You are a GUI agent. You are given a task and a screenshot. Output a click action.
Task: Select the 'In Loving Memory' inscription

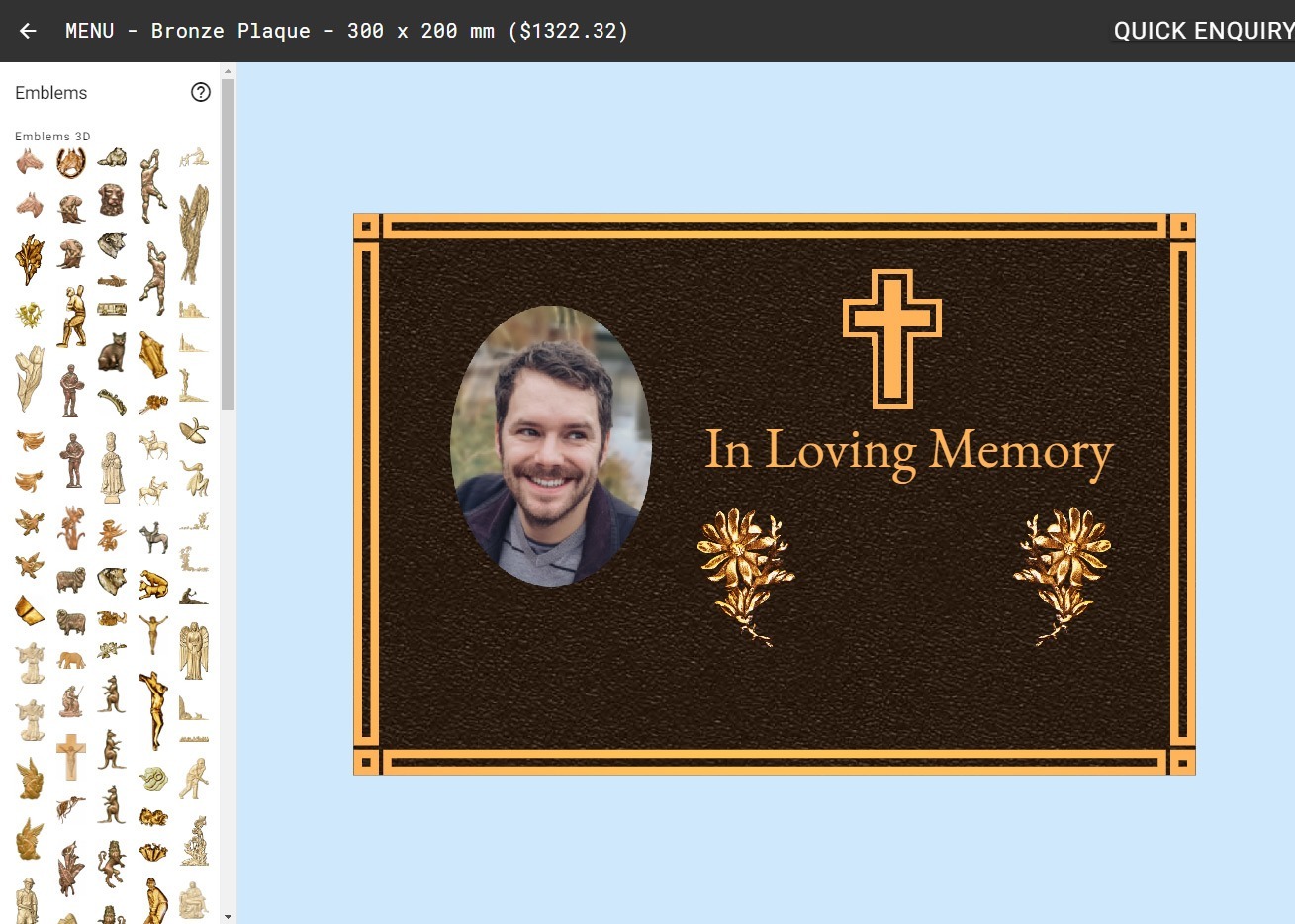909,453
